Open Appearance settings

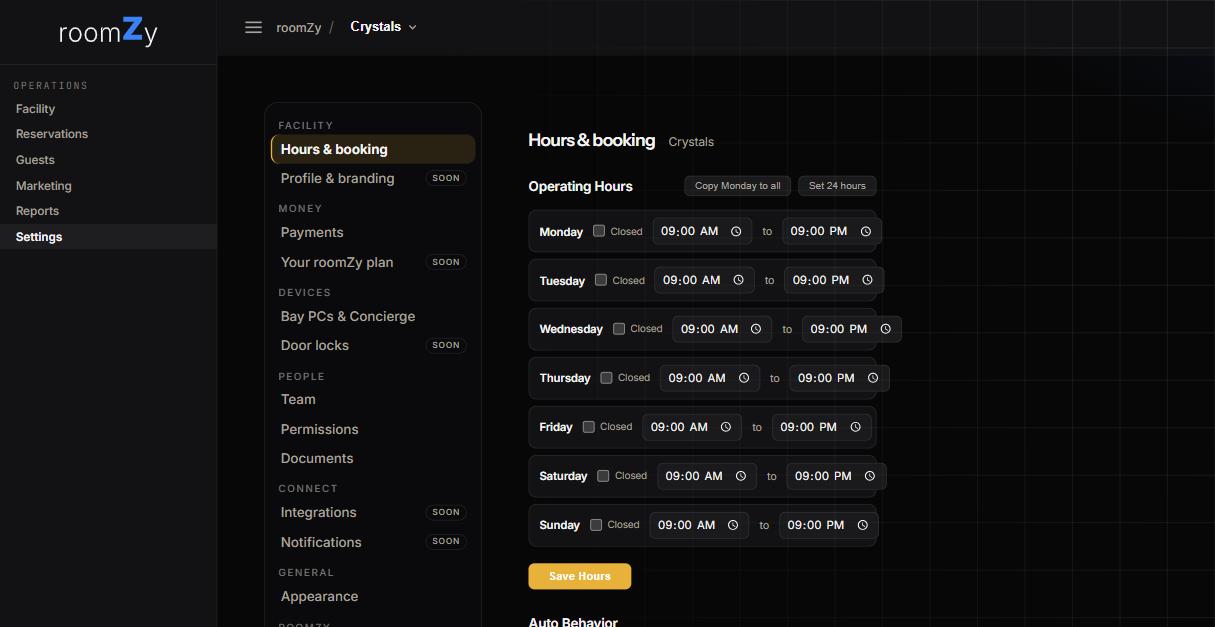point(373,596)
